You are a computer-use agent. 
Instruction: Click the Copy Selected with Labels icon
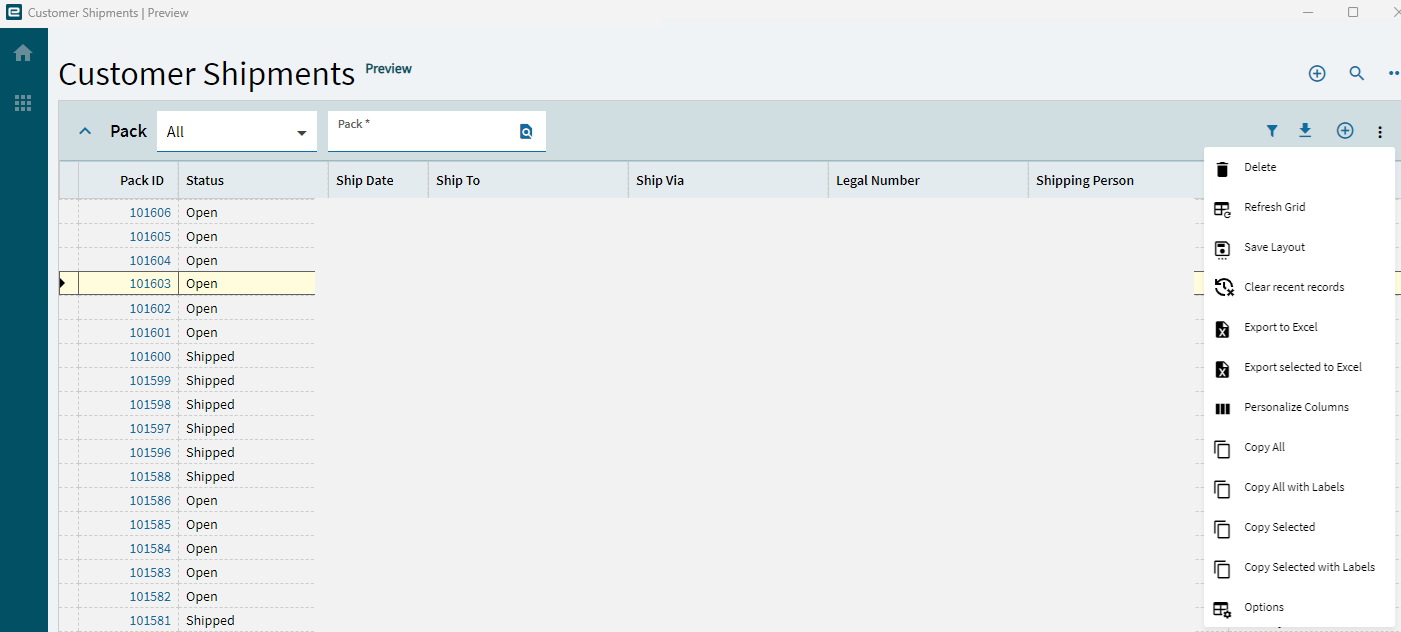tap(1222, 569)
